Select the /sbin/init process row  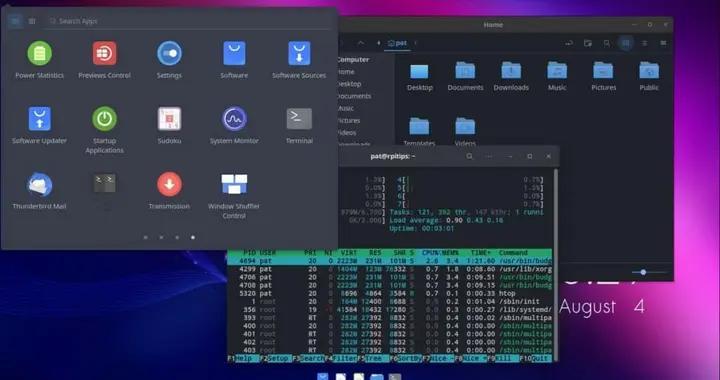[x=389, y=302]
